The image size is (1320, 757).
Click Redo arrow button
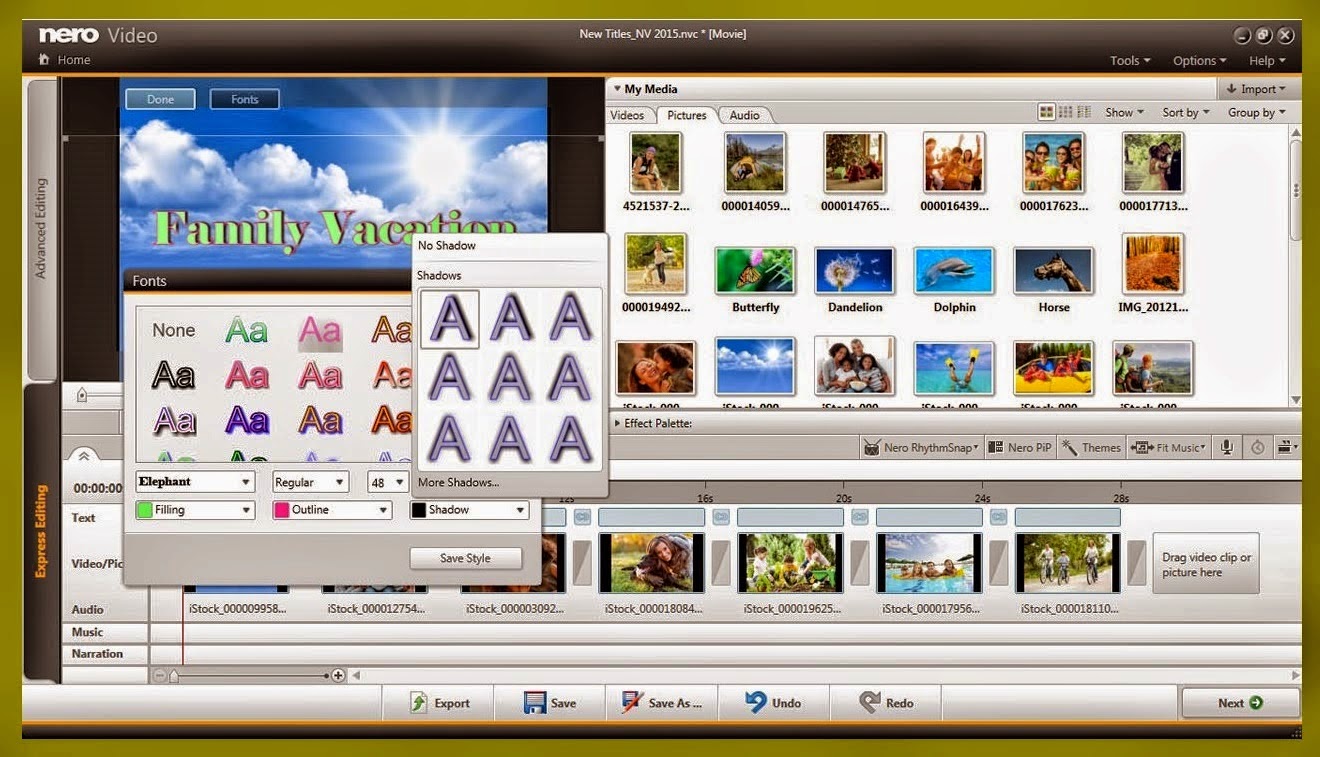pyautogui.click(x=886, y=703)
